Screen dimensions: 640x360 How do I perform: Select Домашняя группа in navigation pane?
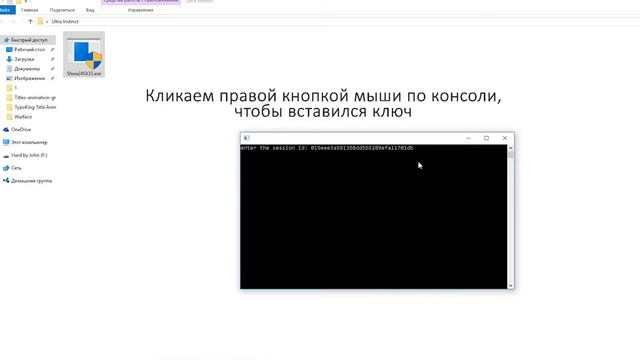[x=31, y=181]
